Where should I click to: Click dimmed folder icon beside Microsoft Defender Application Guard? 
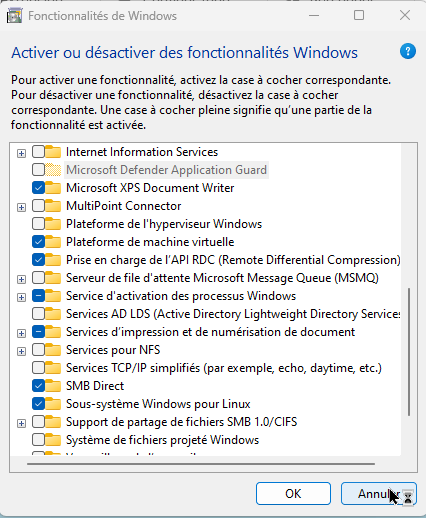click(x=53, y=170)
